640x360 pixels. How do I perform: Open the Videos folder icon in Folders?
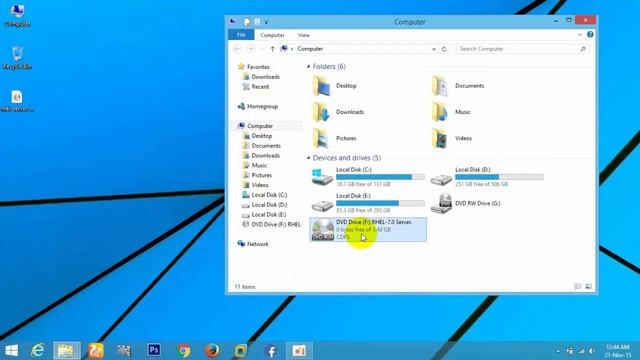click(x=440, y=138)
